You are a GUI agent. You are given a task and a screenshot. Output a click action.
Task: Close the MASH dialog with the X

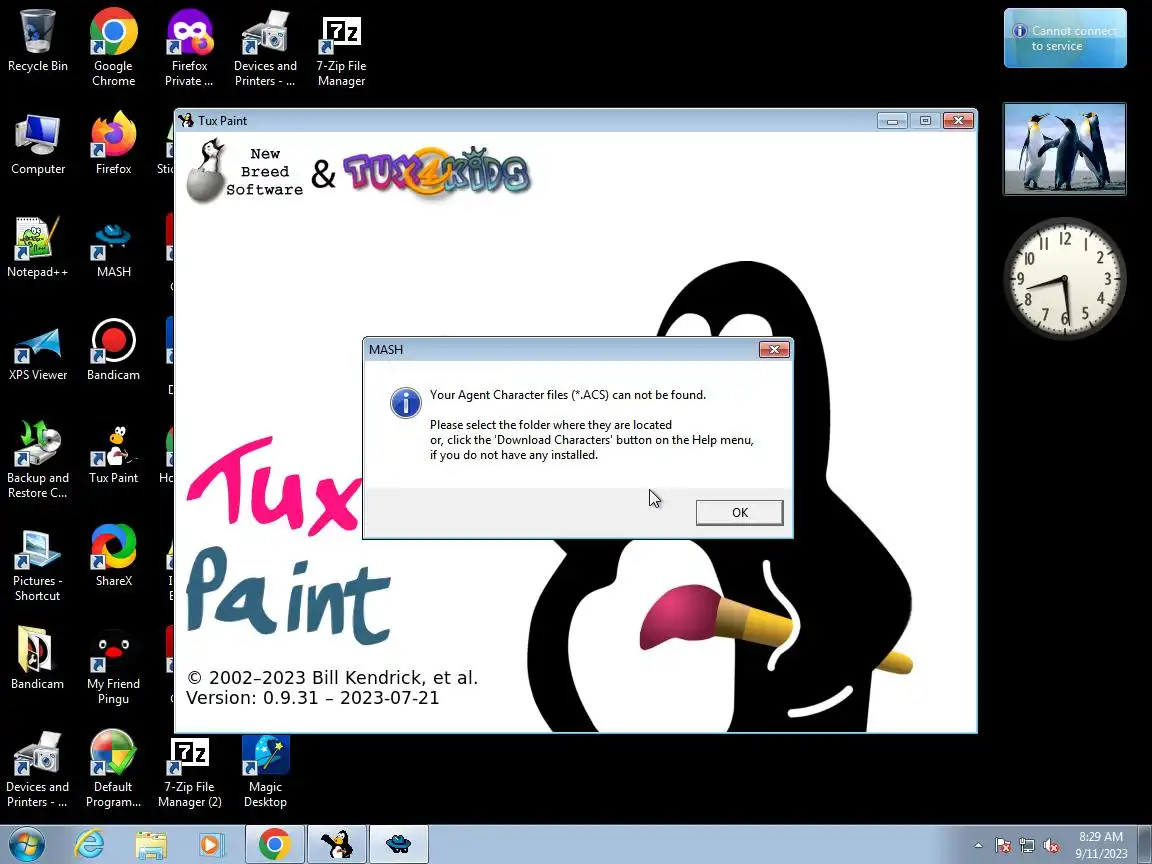774,350
